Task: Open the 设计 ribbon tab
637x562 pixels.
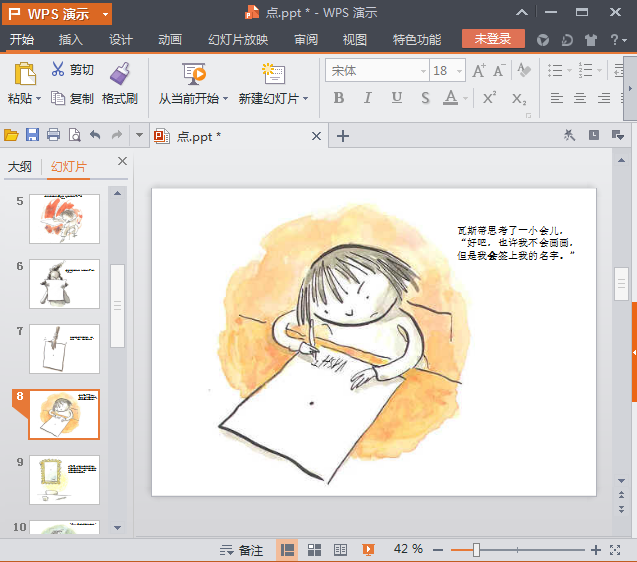Action: (x=121, y=39)
